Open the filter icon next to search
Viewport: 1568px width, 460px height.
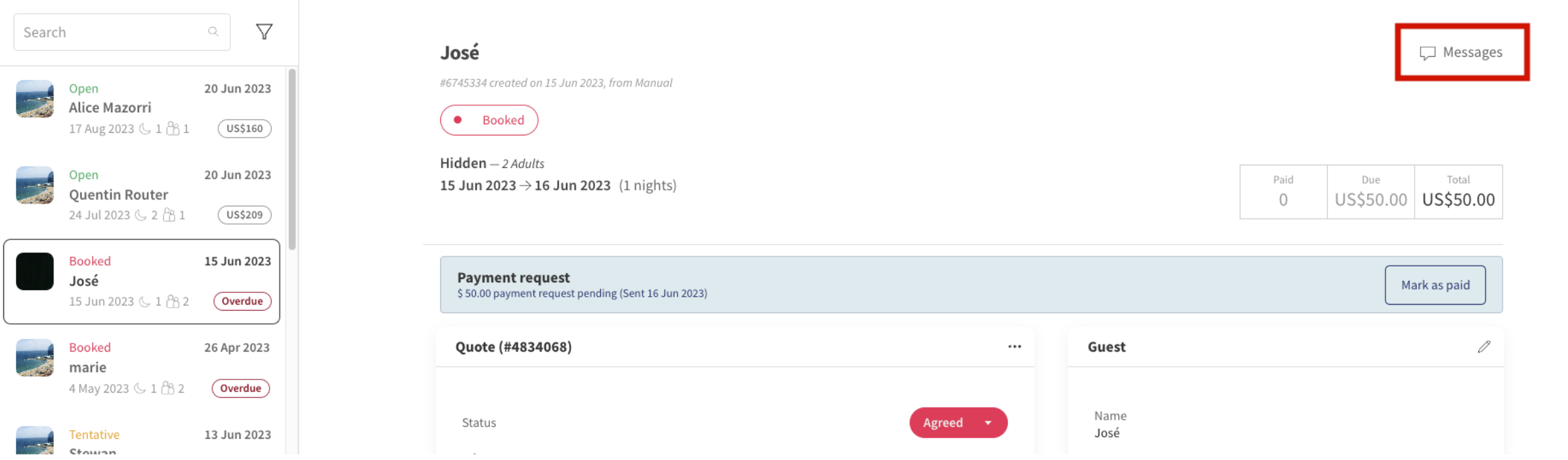pyautogui.click(x=264, y=31)
